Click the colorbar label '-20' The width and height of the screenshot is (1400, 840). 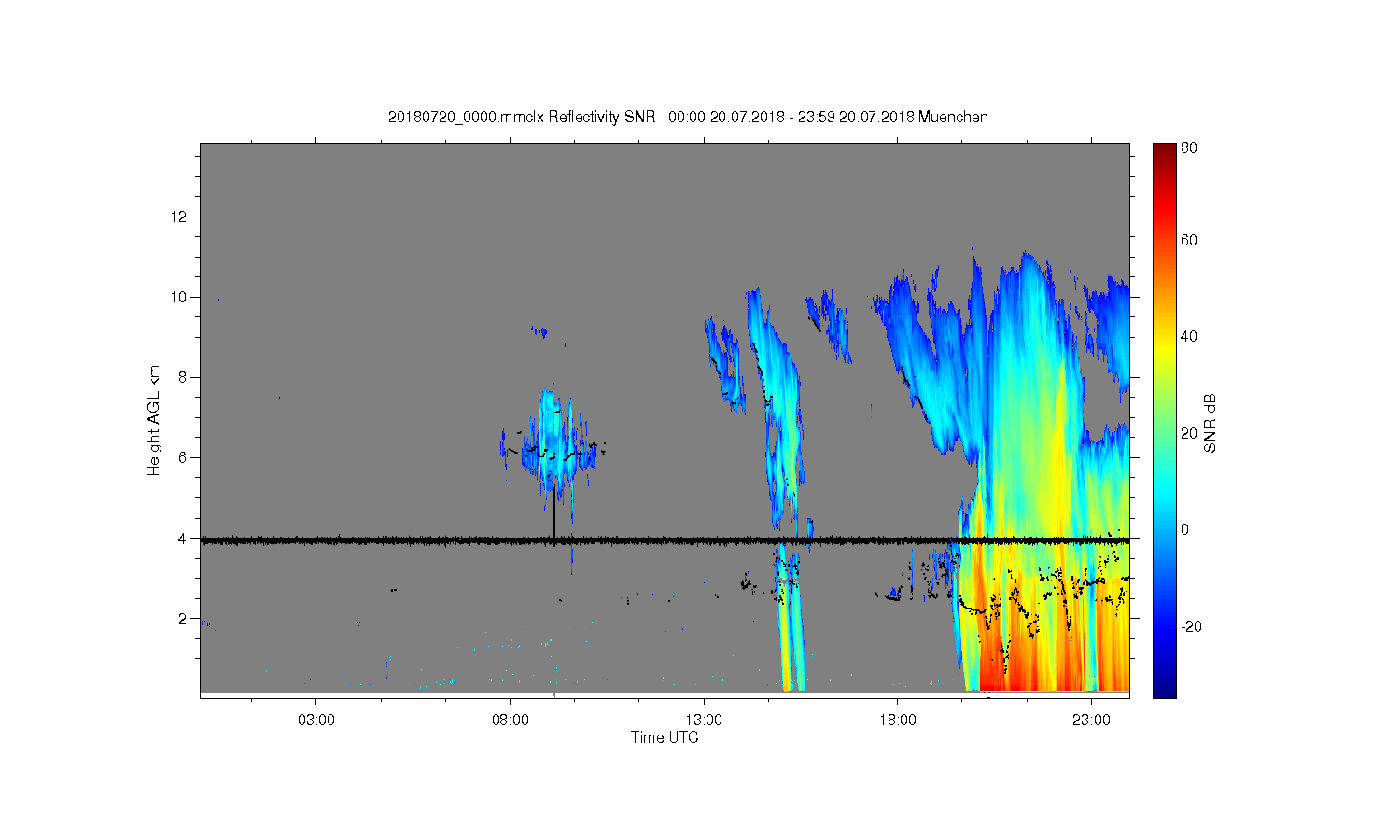1191,626
